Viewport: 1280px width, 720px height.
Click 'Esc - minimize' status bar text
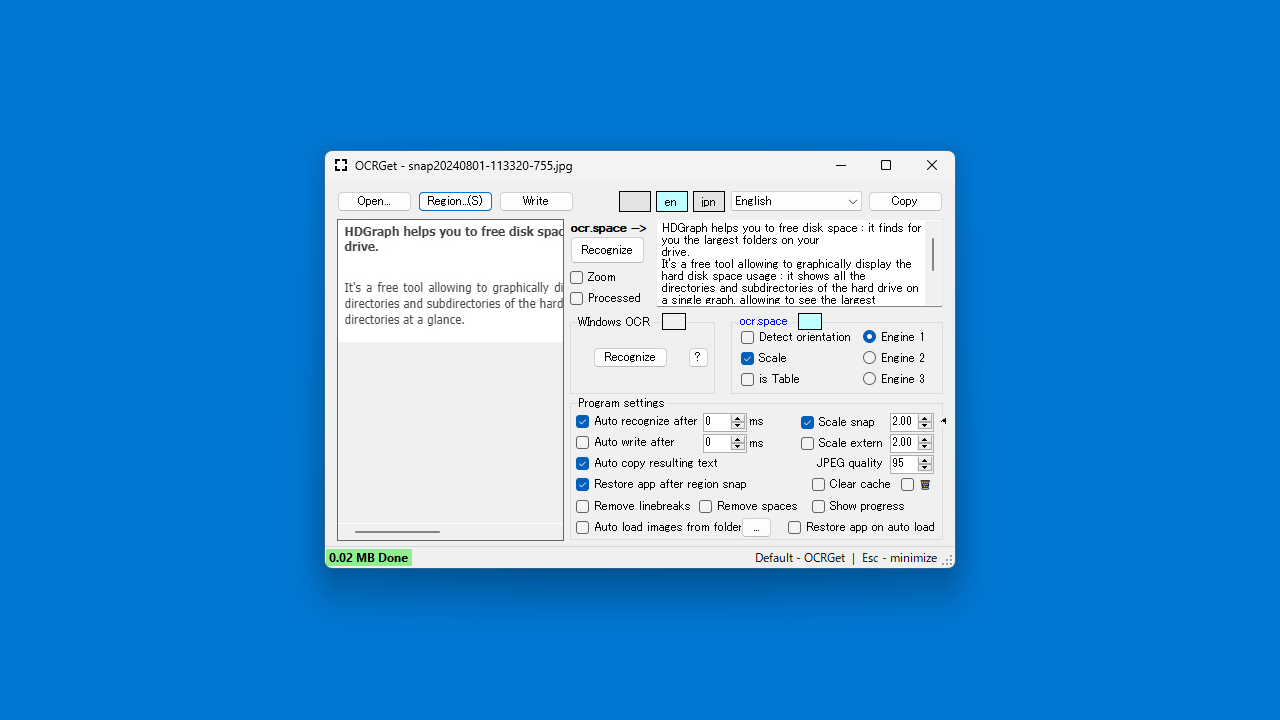tap(899, 558)
